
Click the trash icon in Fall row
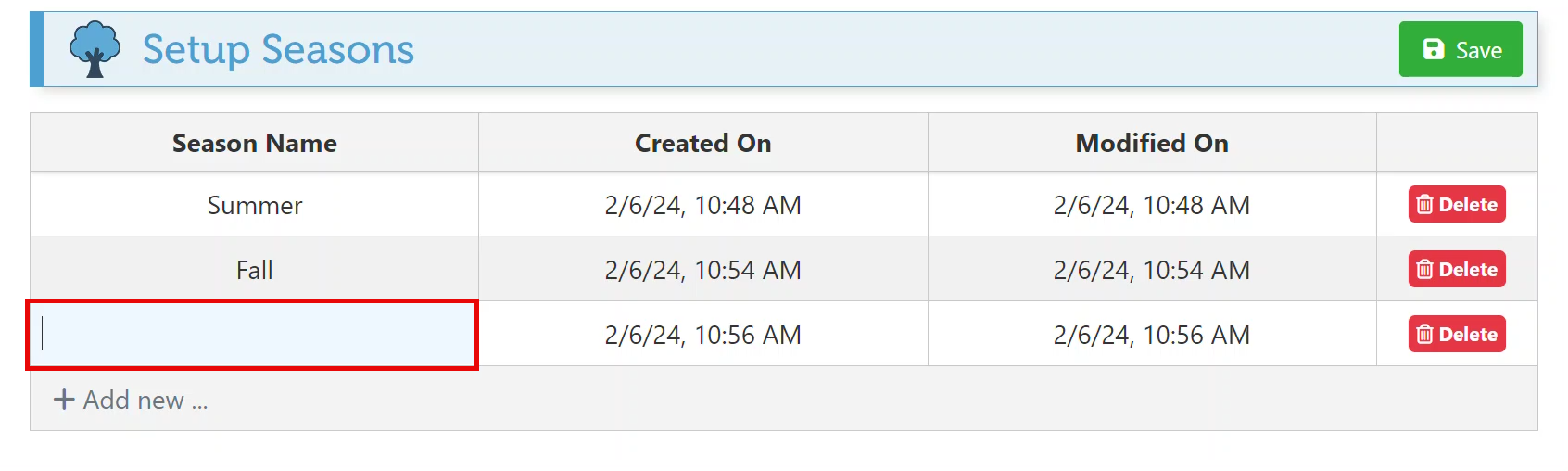click(x=1425, y=270)
